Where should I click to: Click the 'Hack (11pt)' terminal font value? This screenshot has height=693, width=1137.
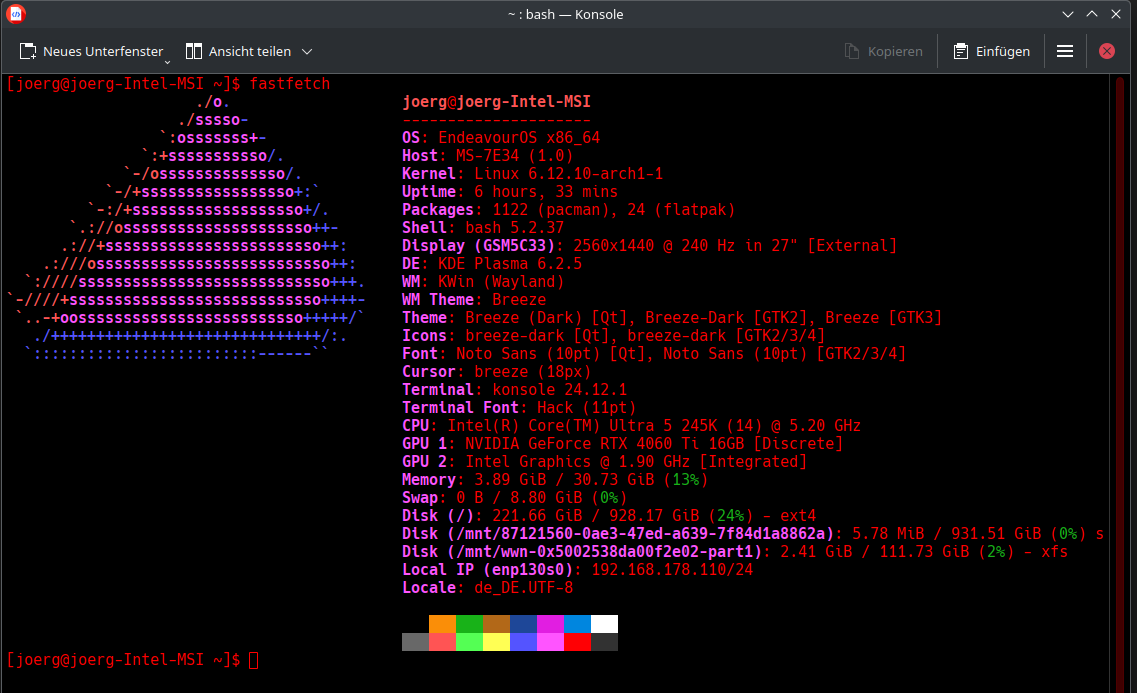tap(587, 408)
